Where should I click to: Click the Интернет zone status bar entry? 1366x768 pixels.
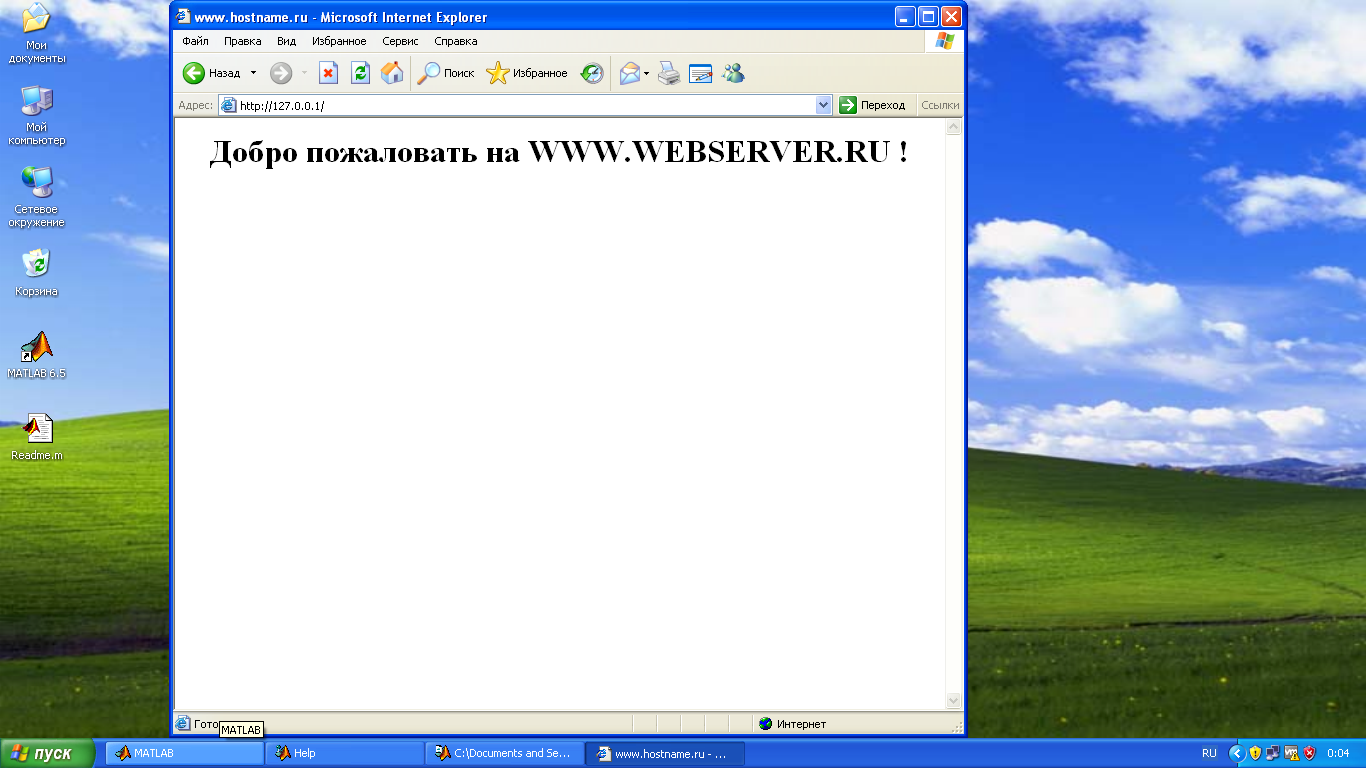pyautogui.click(x=793, y=723)
